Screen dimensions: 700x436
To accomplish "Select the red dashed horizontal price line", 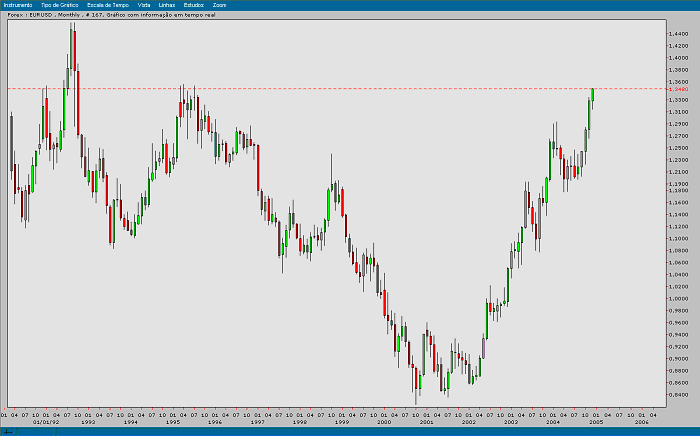I will [x=337, y=88].
